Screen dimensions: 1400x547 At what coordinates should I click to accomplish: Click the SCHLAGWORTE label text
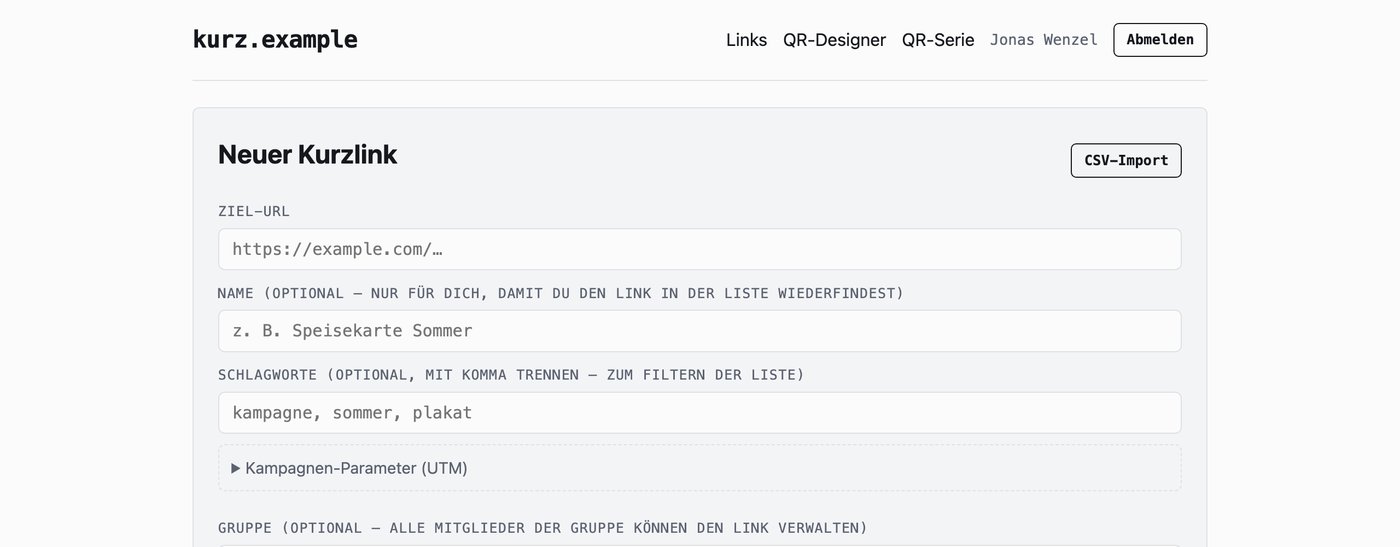click(x=511, y=375)
